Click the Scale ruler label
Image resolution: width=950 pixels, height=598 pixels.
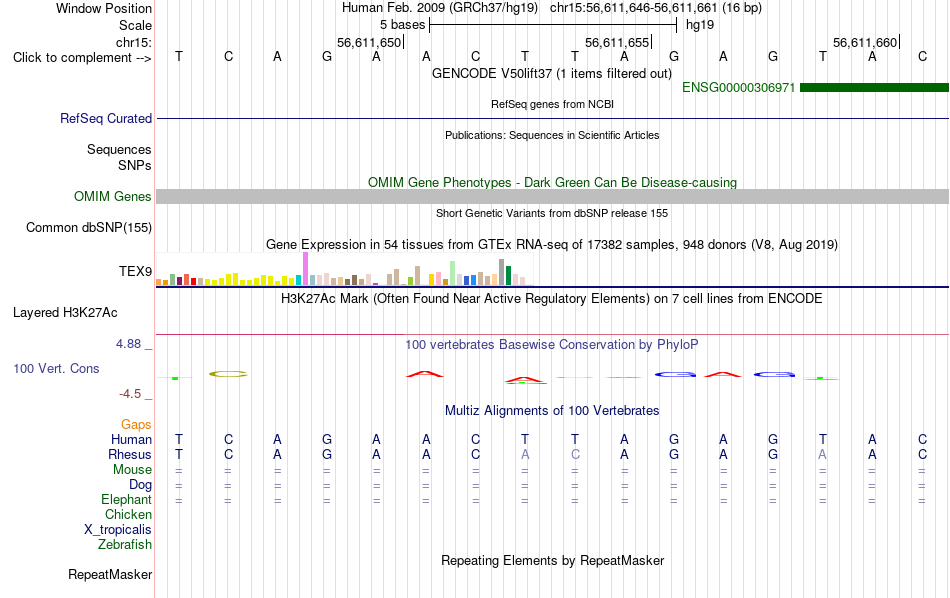pyautogui.click(x=135, y=25)
